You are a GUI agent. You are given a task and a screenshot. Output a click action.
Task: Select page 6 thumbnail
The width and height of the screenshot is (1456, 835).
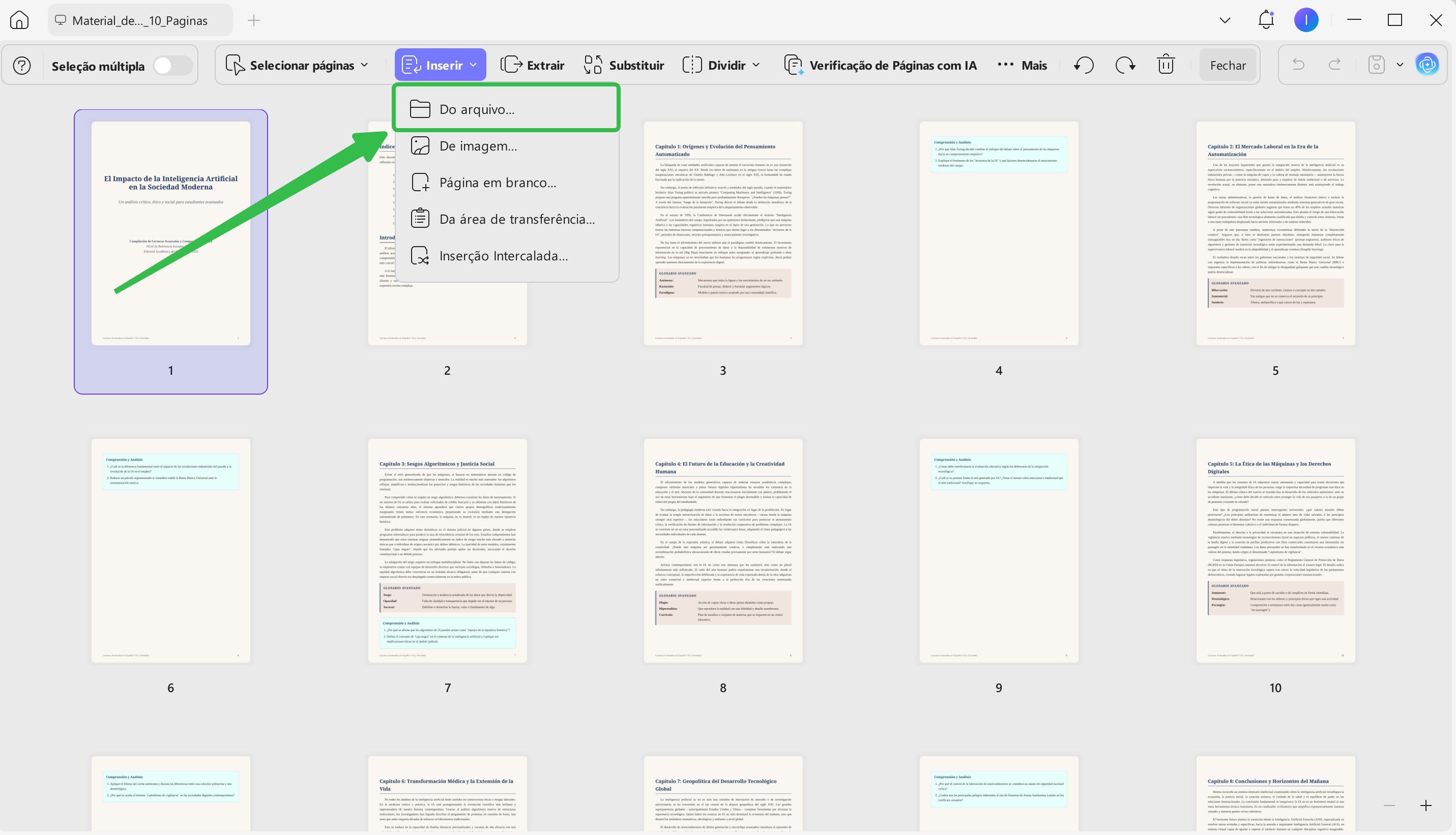pos(170,551)
